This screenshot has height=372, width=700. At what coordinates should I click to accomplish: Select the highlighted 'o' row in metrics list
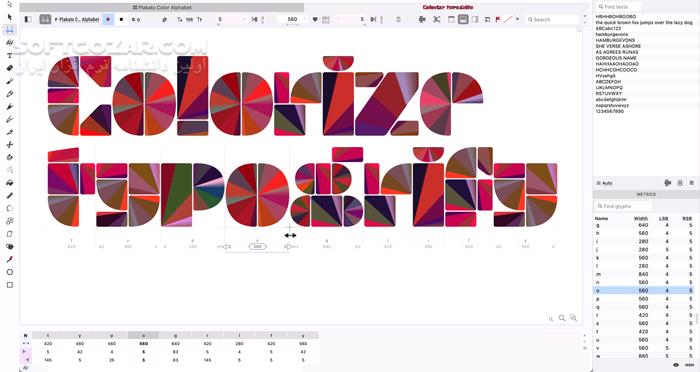click(x=644, y=290)
